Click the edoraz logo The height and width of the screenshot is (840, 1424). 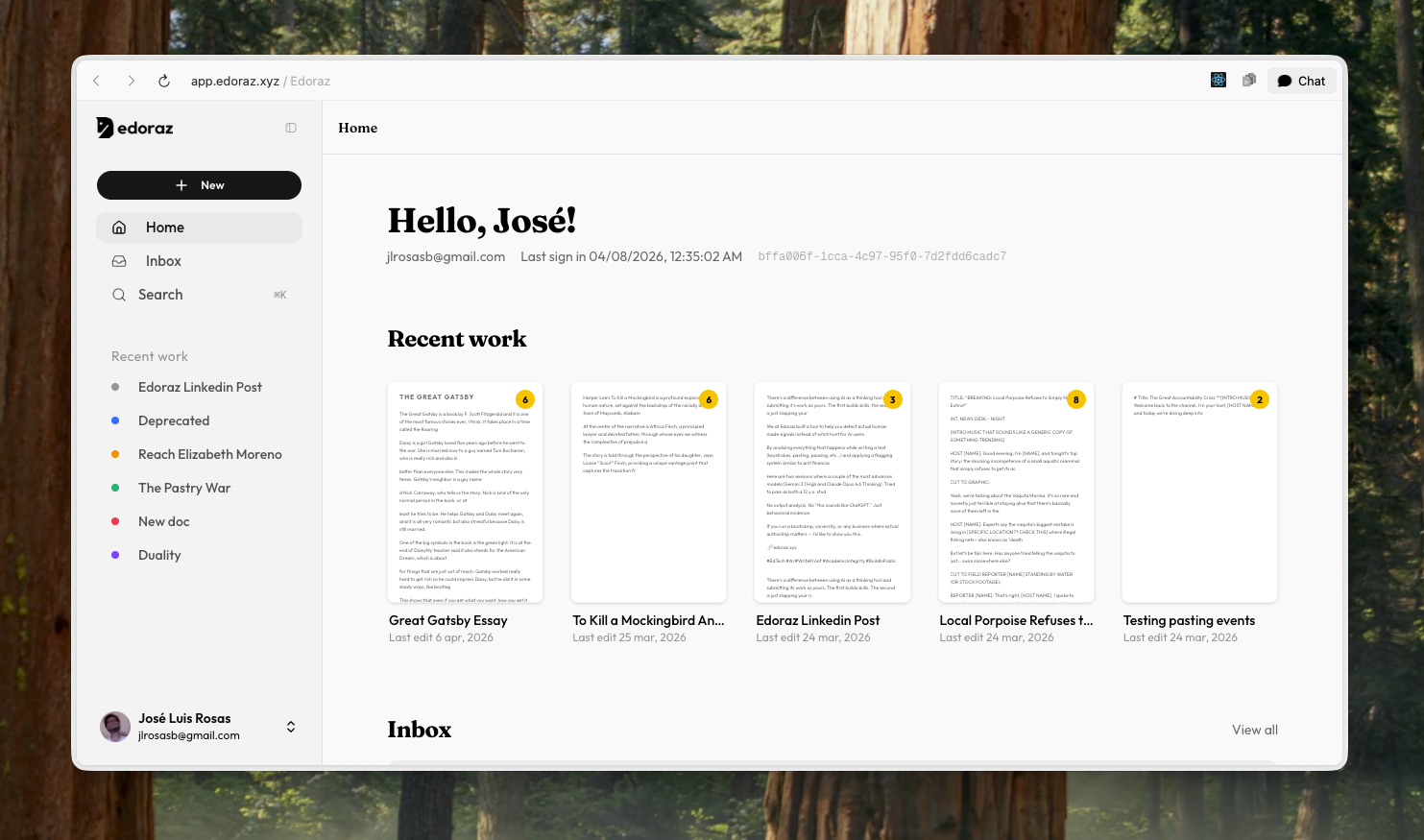(x=134, y=128)
